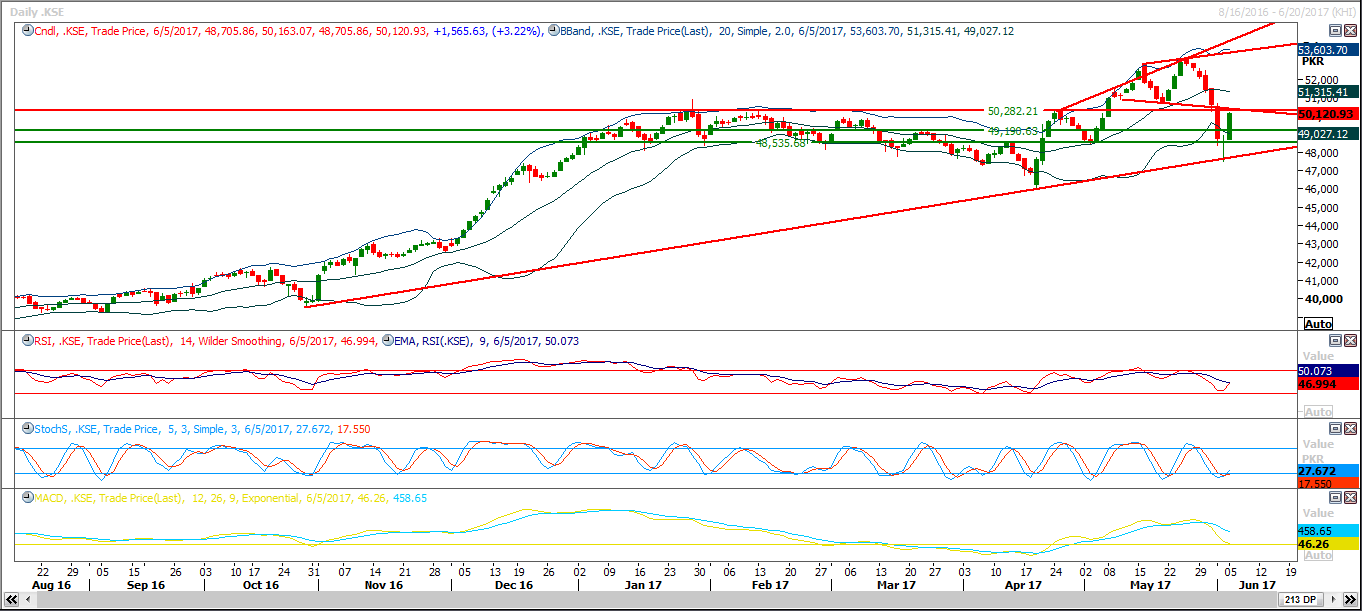Toggle Auto scaling on the price axis
This screenshot has height=611, width=1362.
tap(1318, 324)
